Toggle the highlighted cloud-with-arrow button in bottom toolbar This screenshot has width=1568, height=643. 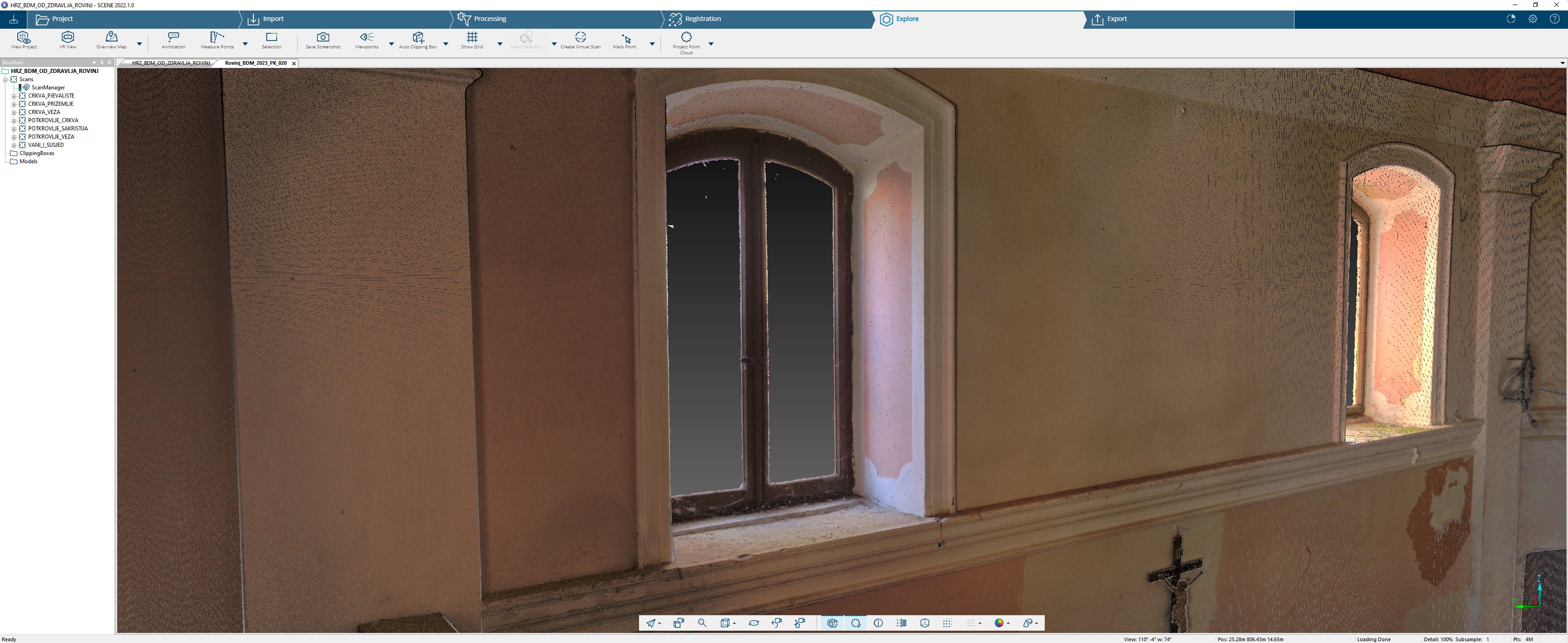(x=856, y=623)
